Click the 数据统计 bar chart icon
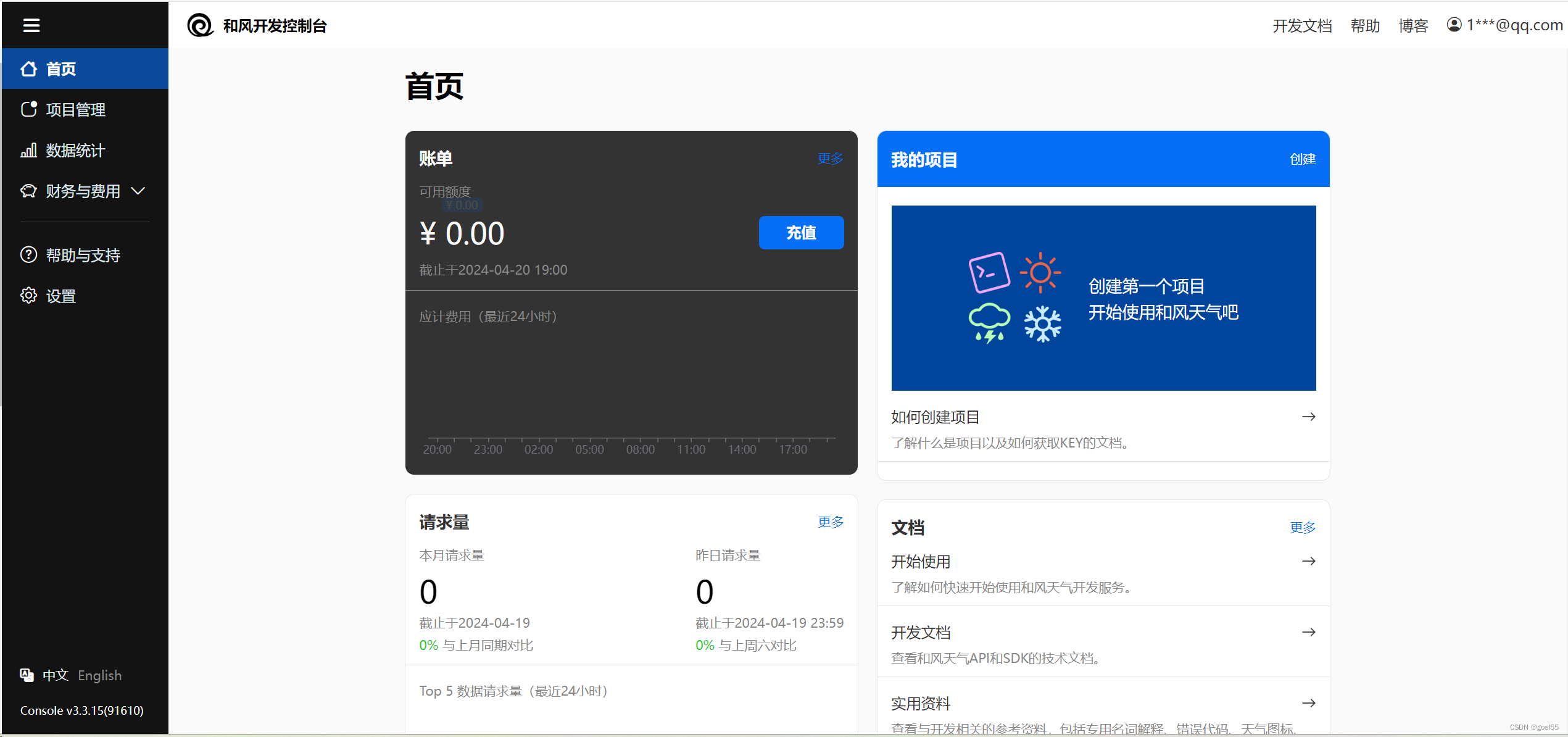 coord(28,150)
